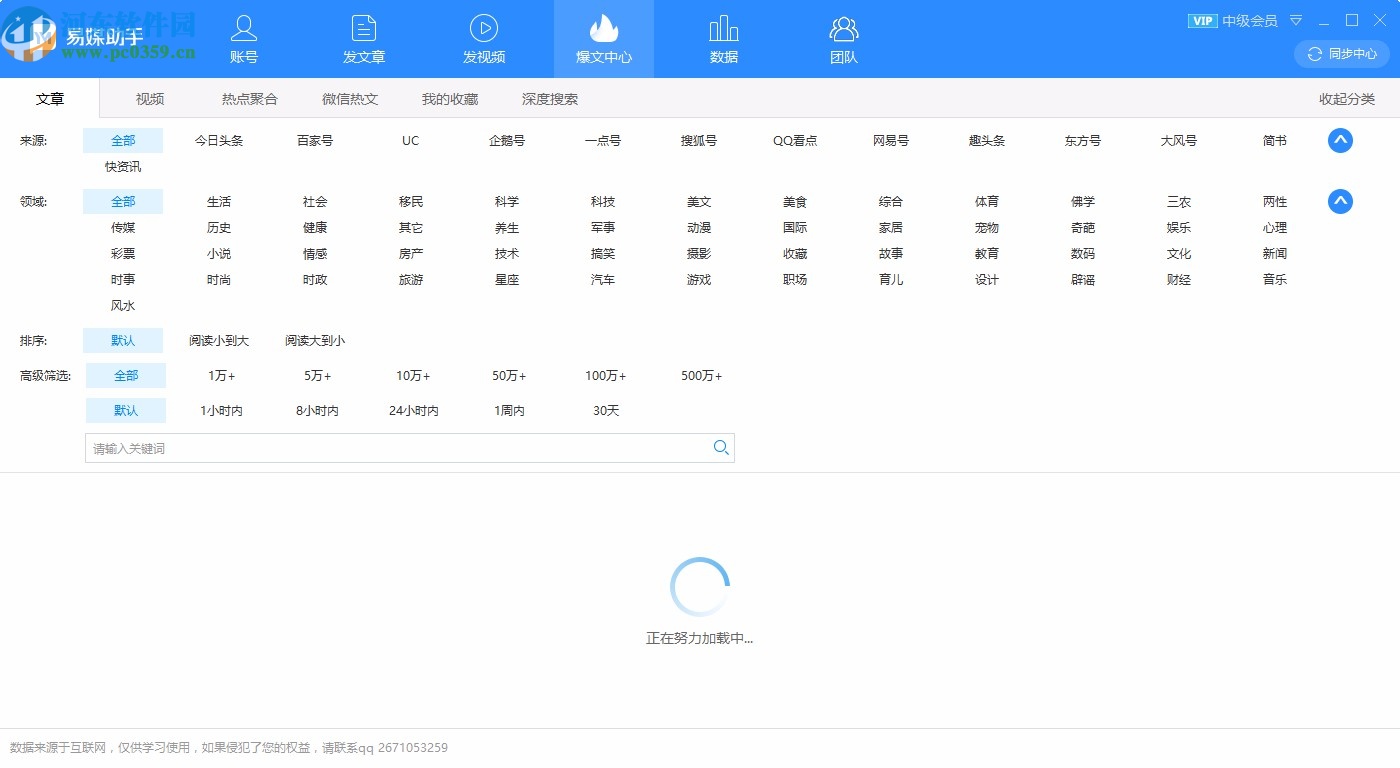Switch to the 视频 tab
Screen dimensions: 1400x768
click(x=150, y=99)
